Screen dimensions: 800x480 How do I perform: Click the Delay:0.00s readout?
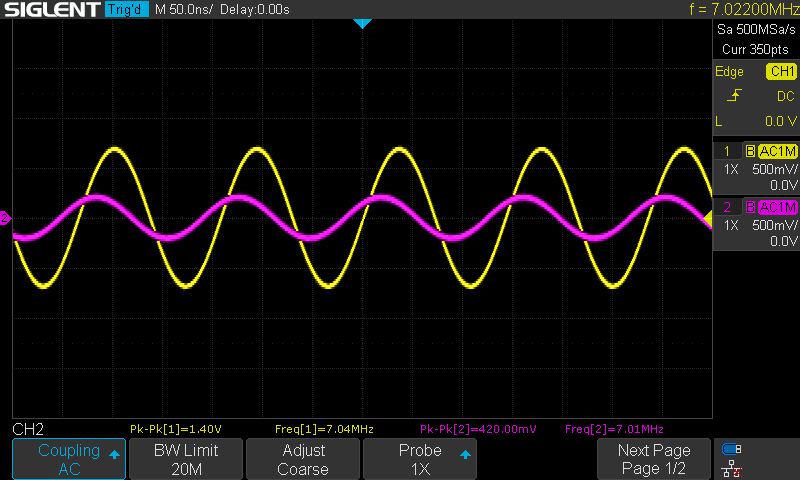click(255, 9)
